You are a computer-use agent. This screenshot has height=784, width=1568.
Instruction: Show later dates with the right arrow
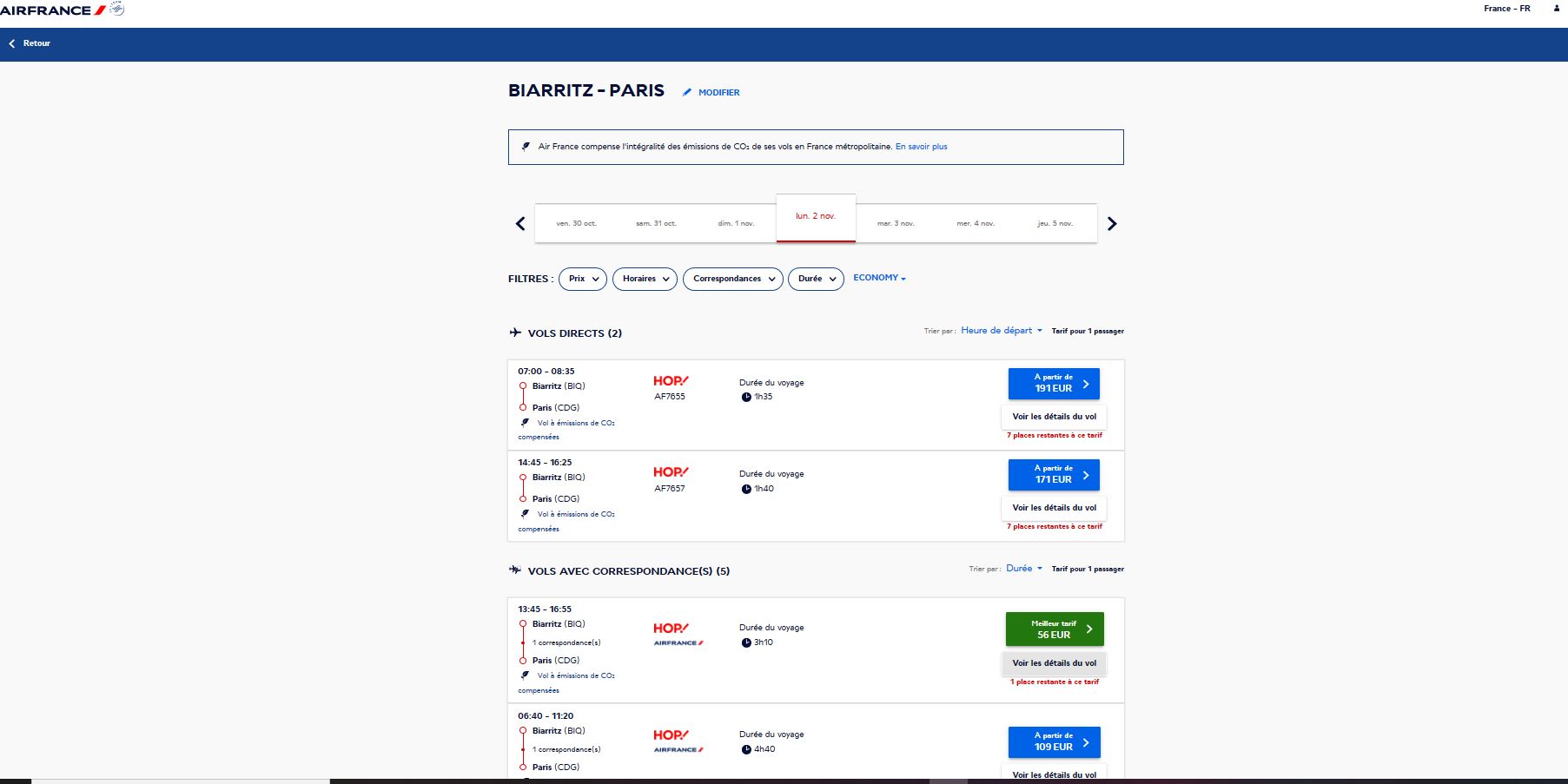1112,224
